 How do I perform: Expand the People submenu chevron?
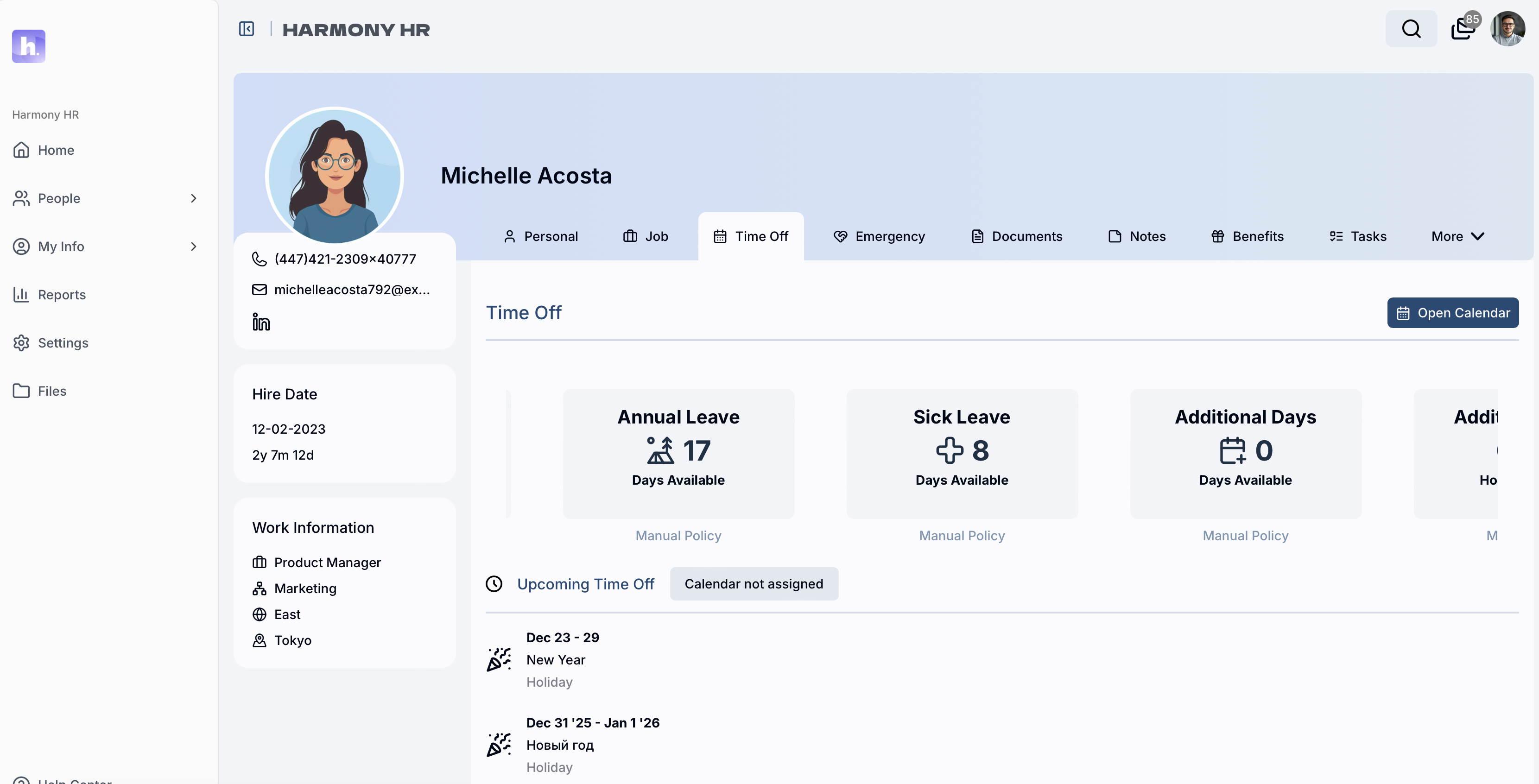click(193, 198)
